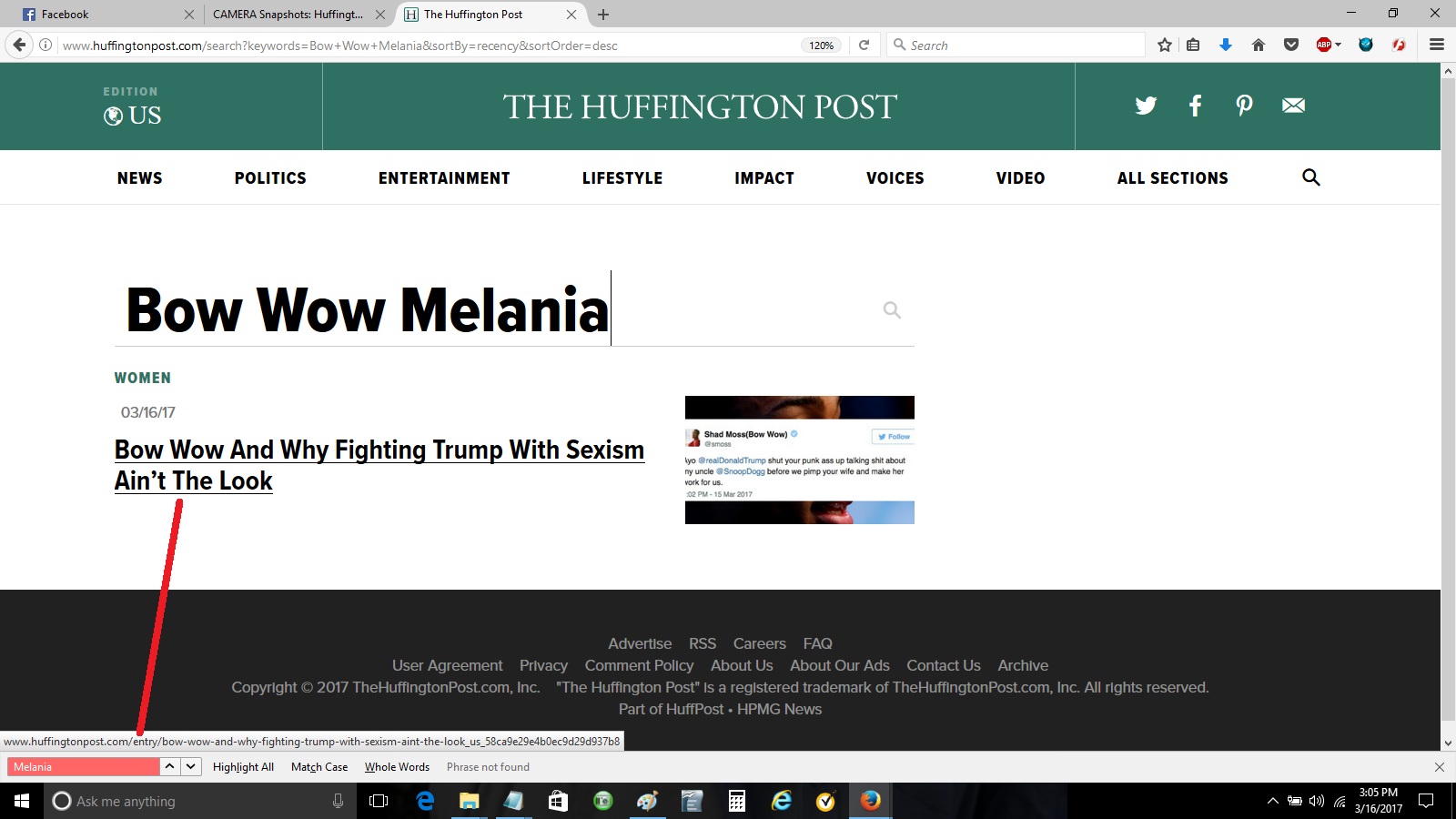Switch to the Facebook tab
The image size is (1456, 819).
click(100, 15)
